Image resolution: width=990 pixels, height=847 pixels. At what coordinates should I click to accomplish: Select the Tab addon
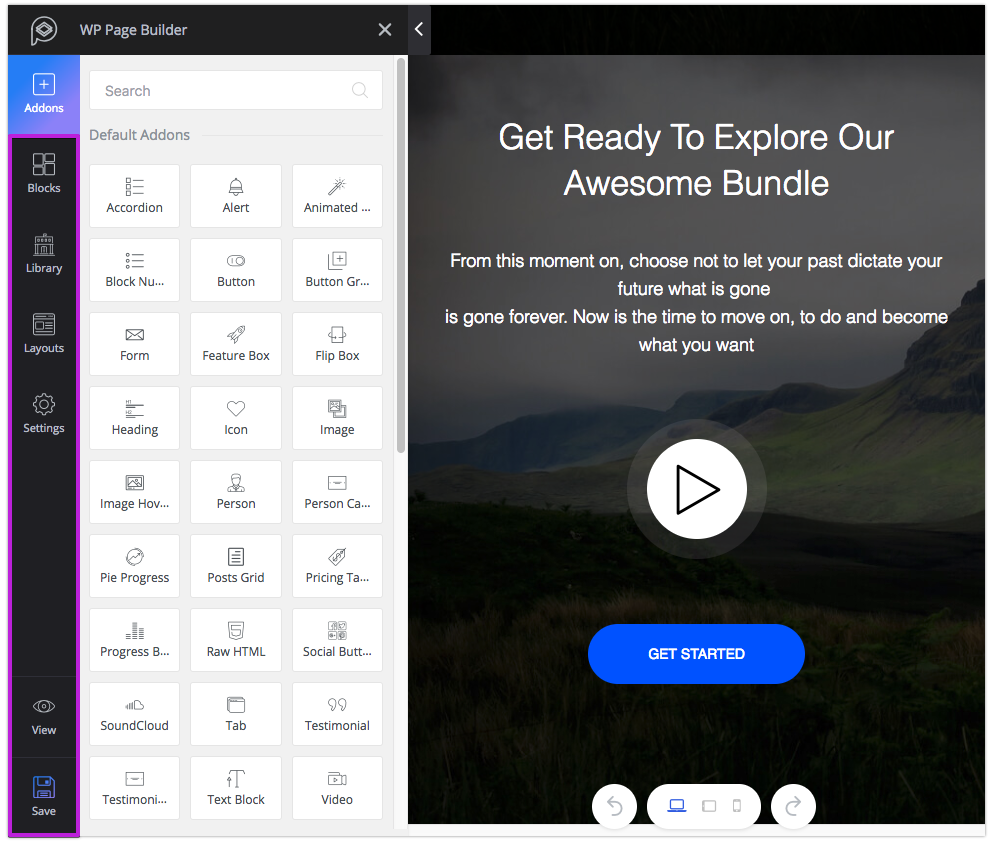tap(236, 714)
